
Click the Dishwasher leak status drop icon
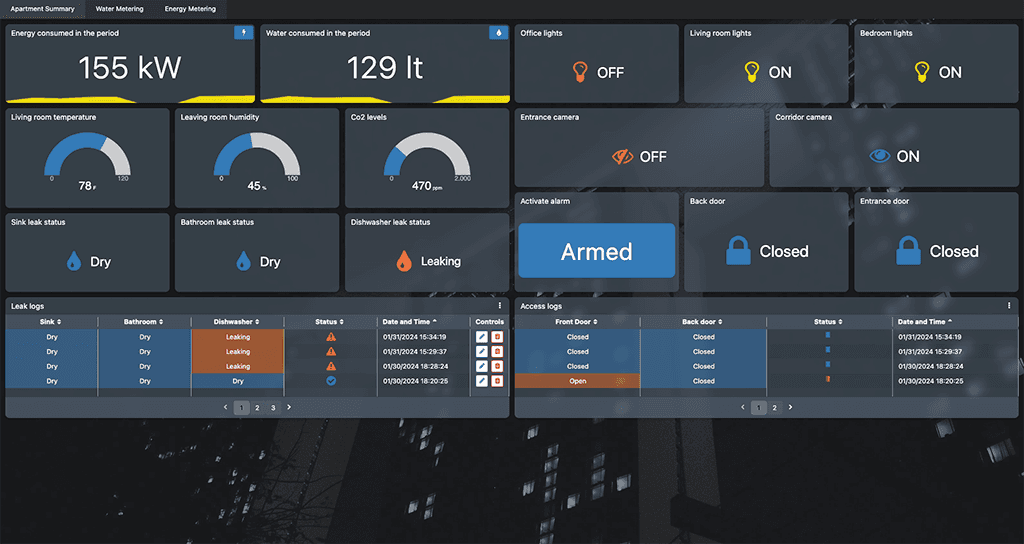[404, 261]
